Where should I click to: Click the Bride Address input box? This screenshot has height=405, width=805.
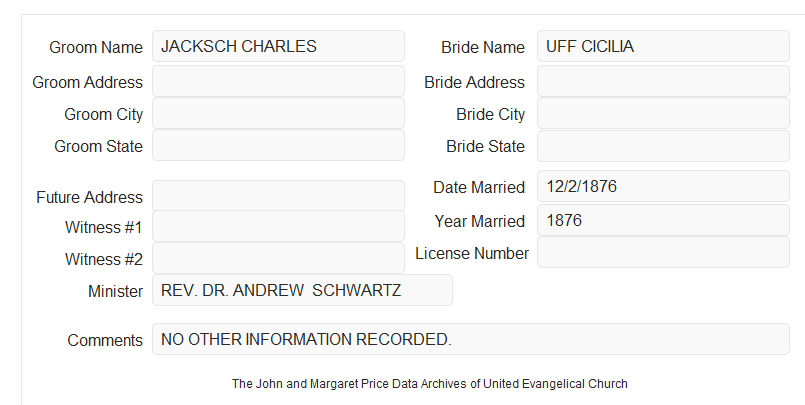(663, 81)
